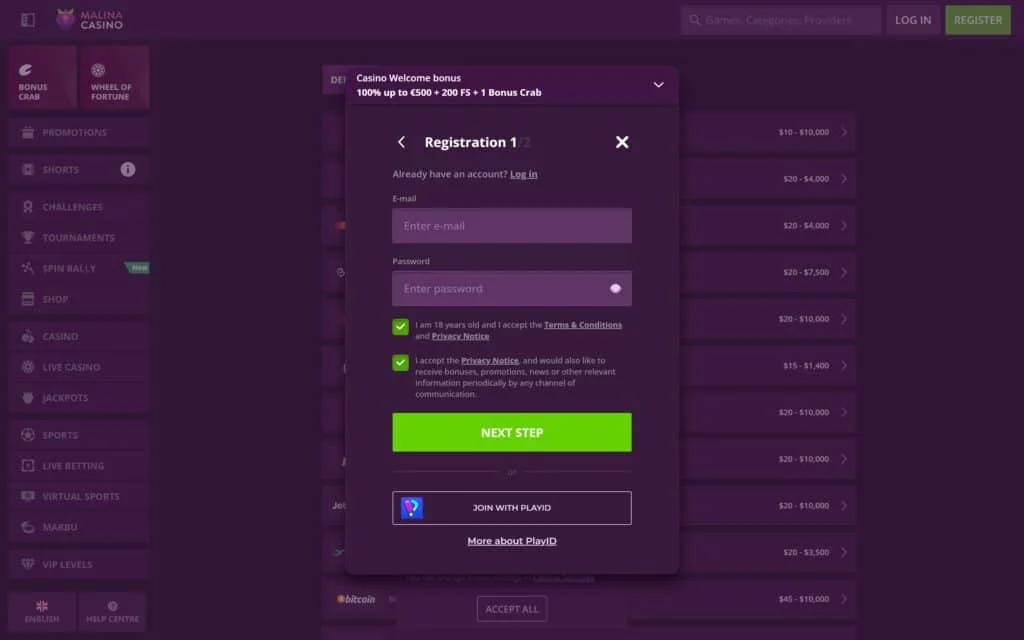Image resolution: width=1024 pixels, height=640 pixels.
Task: Click the LOG IN header button
Action: (x=913, y=20)
